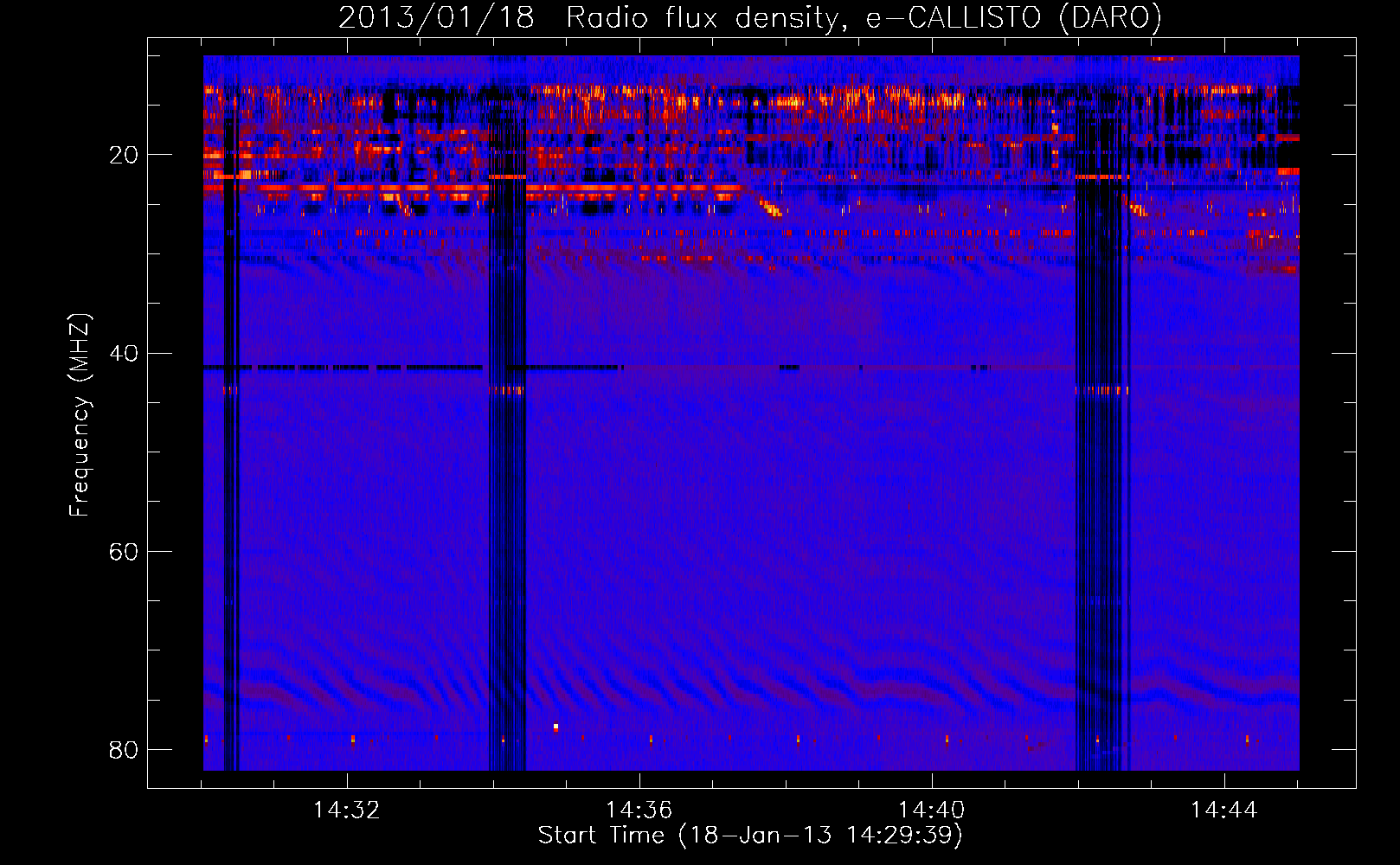Click the 'Frequency (MHZ)' axis label
Screen dimensions: 1400x865
pos(80,415)
